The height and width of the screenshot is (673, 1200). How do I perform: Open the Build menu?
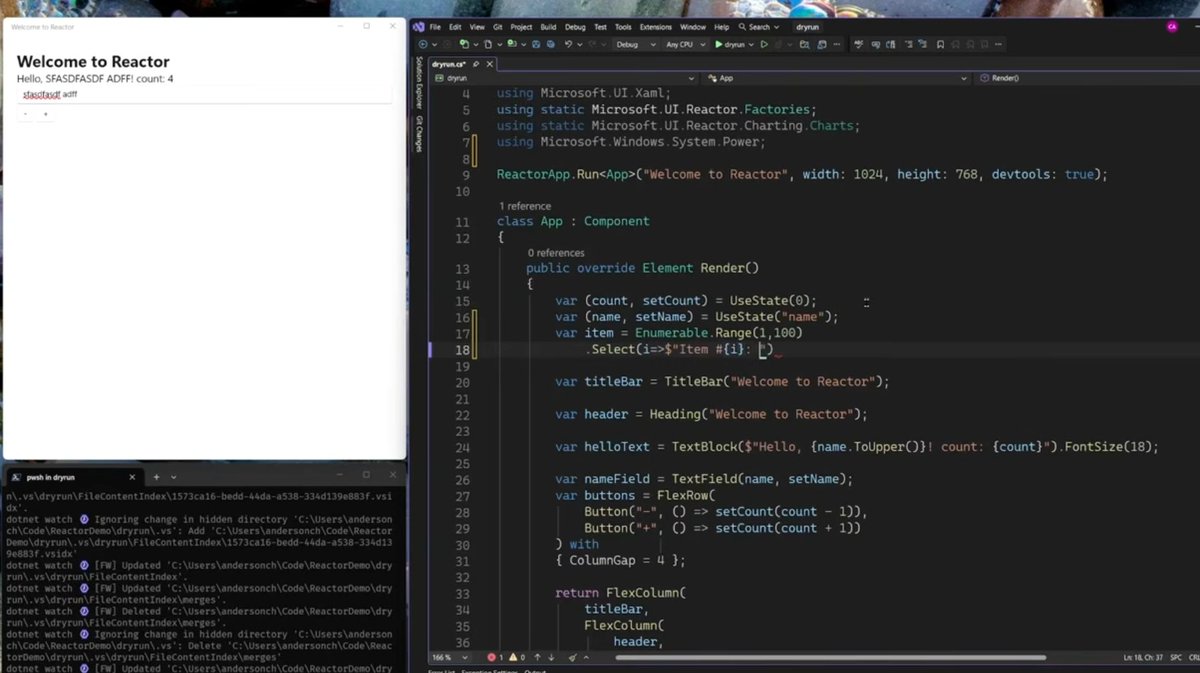pos(548,27)
